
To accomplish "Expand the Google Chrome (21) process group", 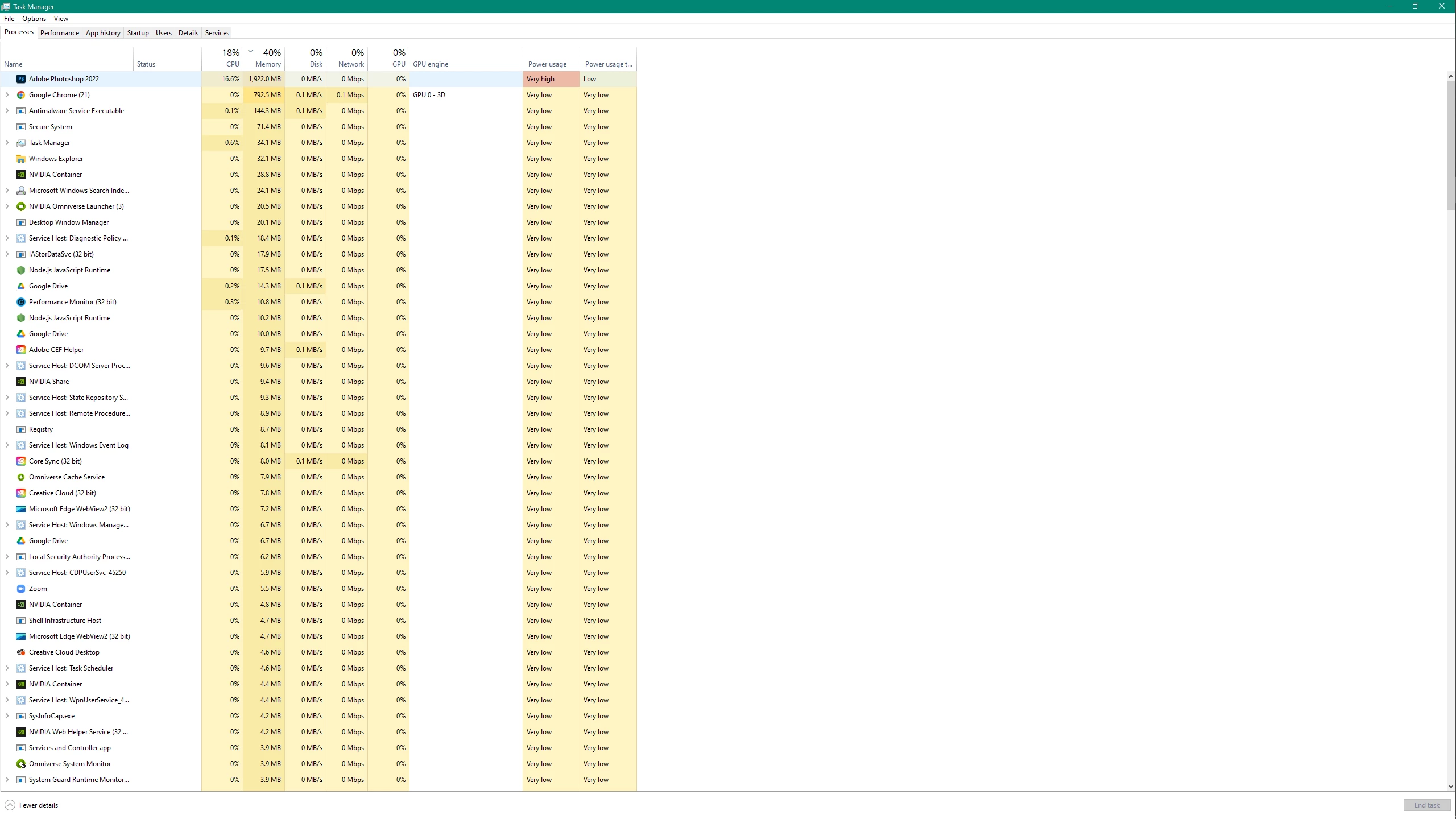I will point(7,95).
